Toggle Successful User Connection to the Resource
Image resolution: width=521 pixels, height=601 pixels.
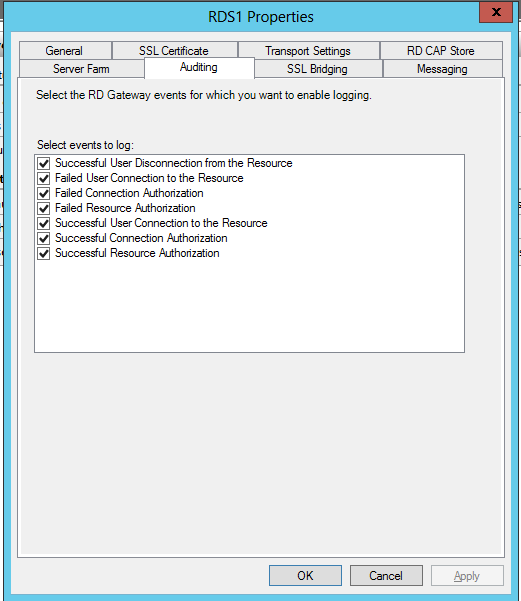coord(44,223)
